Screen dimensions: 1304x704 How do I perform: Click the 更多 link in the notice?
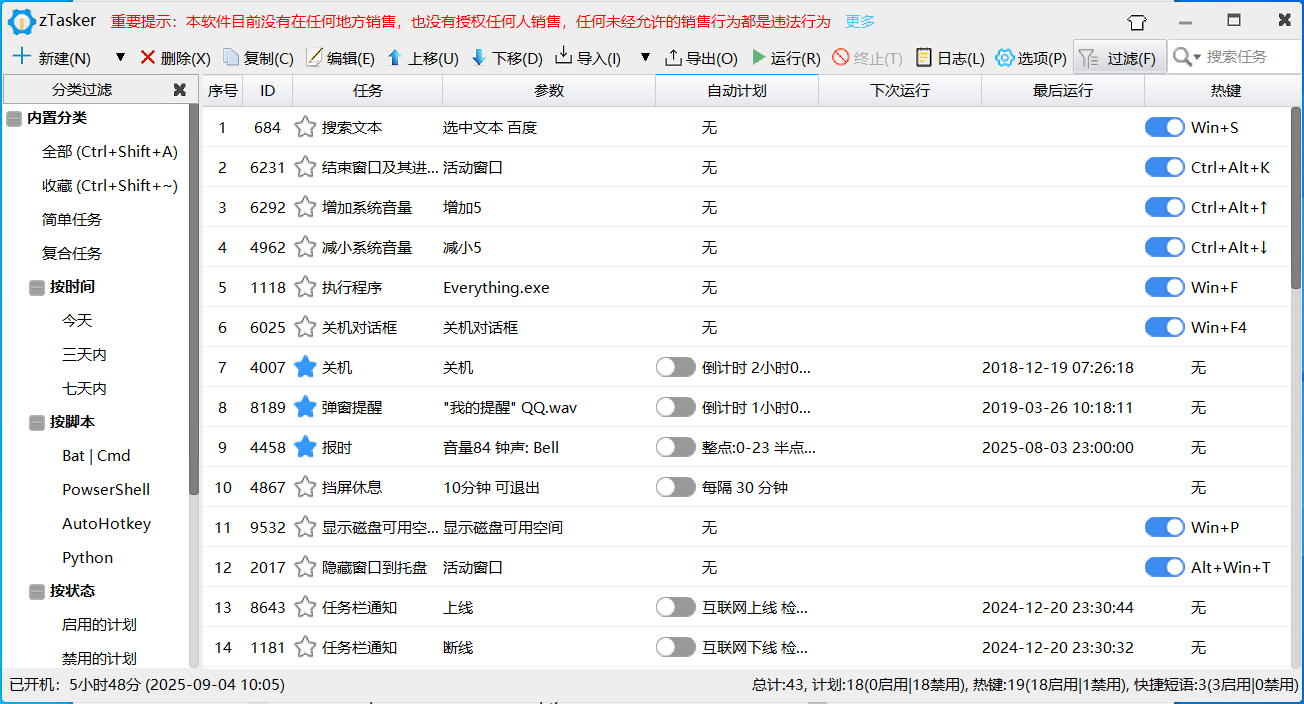coord(860,21)
